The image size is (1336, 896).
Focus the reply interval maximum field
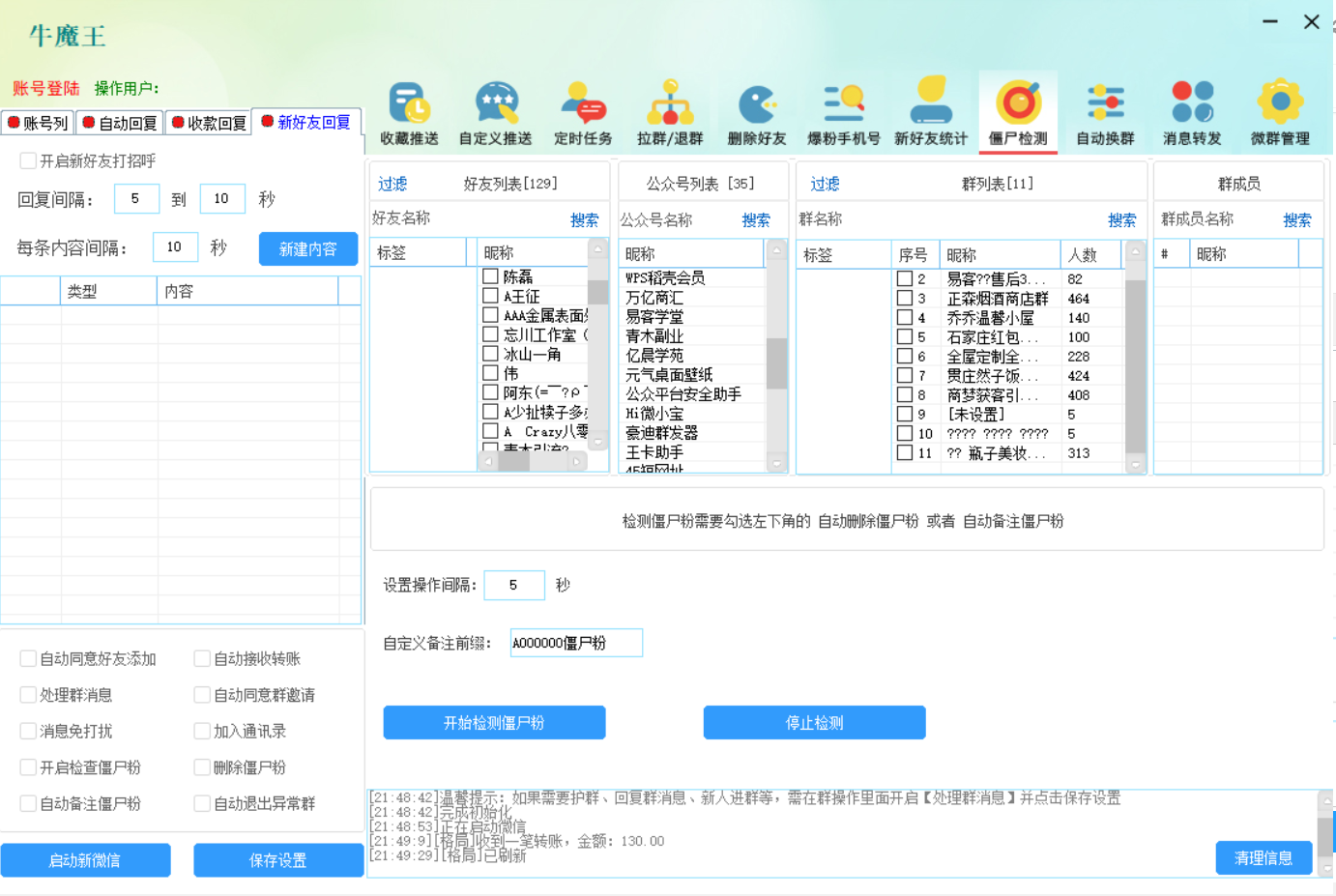[x=222, y=198]
